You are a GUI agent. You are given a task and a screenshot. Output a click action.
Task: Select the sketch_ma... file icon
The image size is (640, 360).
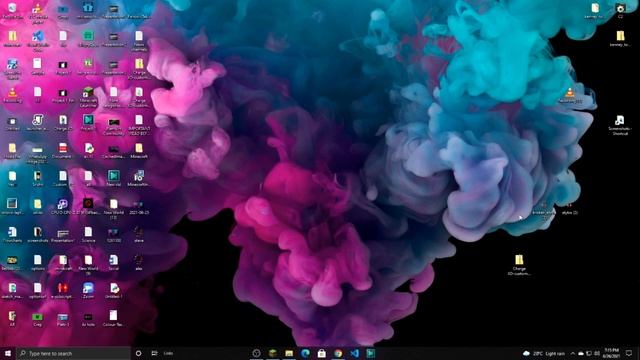[12, 291]
